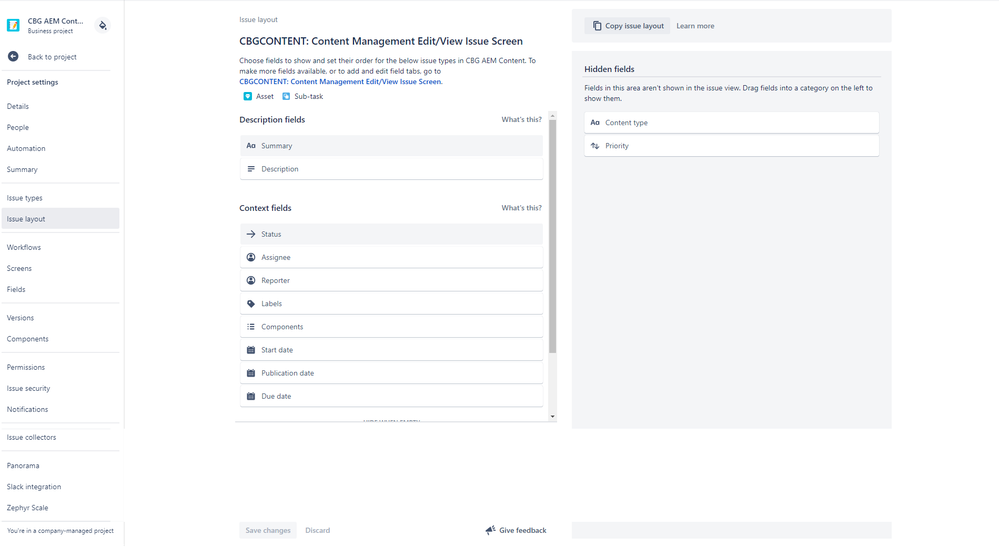Click the Publication date calendar icon

point(251,373)
